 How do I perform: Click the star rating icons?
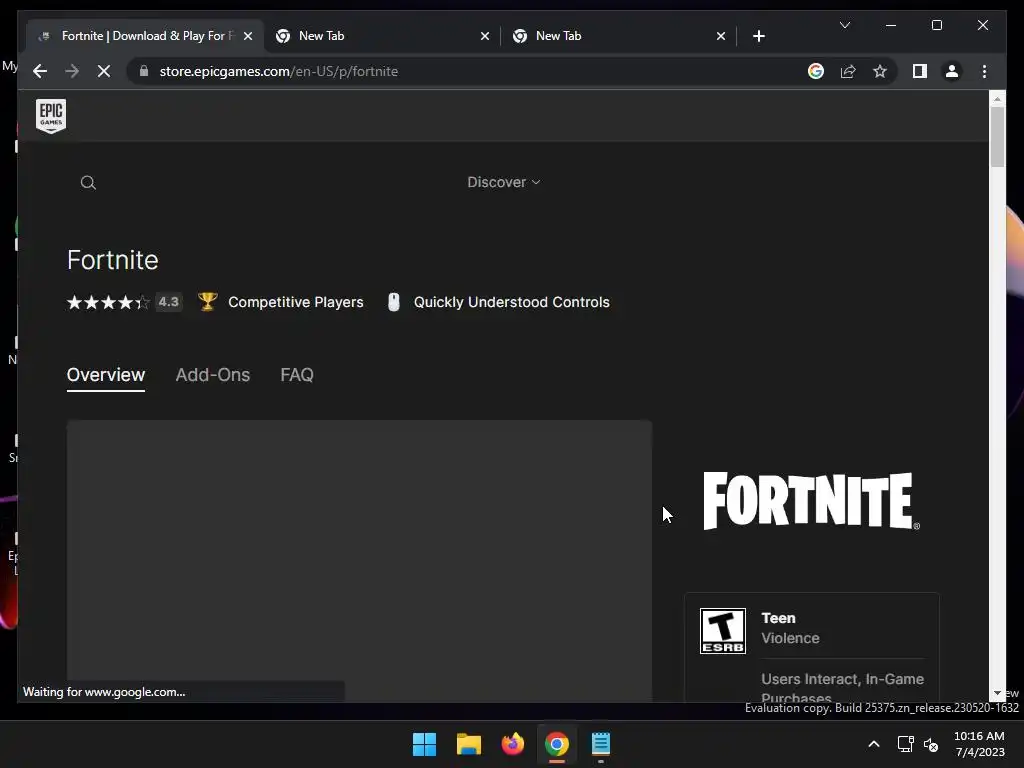[108, 302]
